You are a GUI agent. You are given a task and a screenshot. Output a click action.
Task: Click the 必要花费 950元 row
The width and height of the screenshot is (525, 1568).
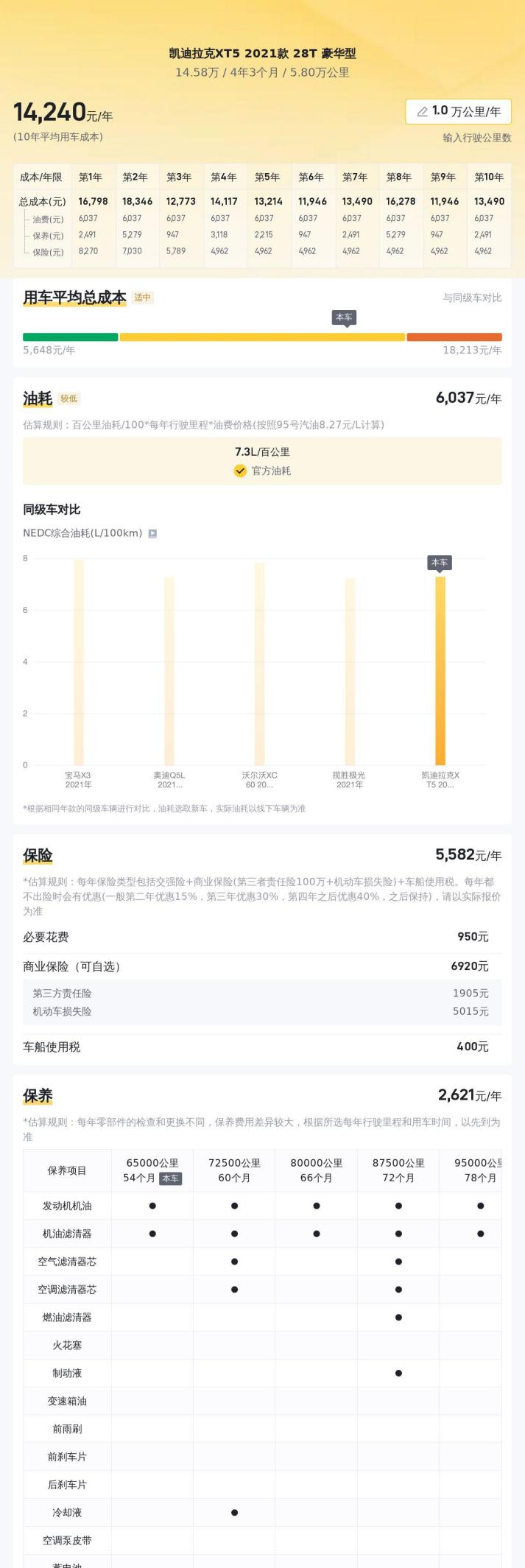[262, 937]
